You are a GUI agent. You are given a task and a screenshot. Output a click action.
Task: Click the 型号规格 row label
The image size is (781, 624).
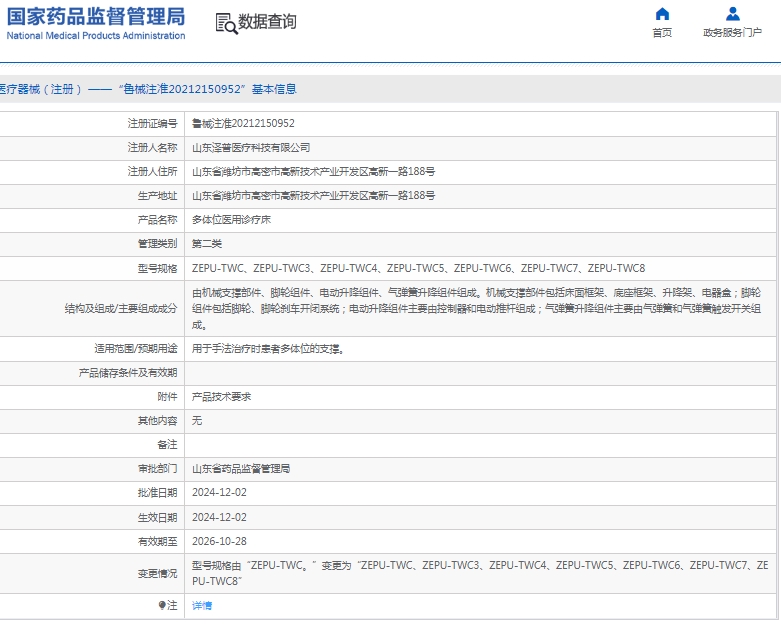pyautogui.click(x=157, y=268)
